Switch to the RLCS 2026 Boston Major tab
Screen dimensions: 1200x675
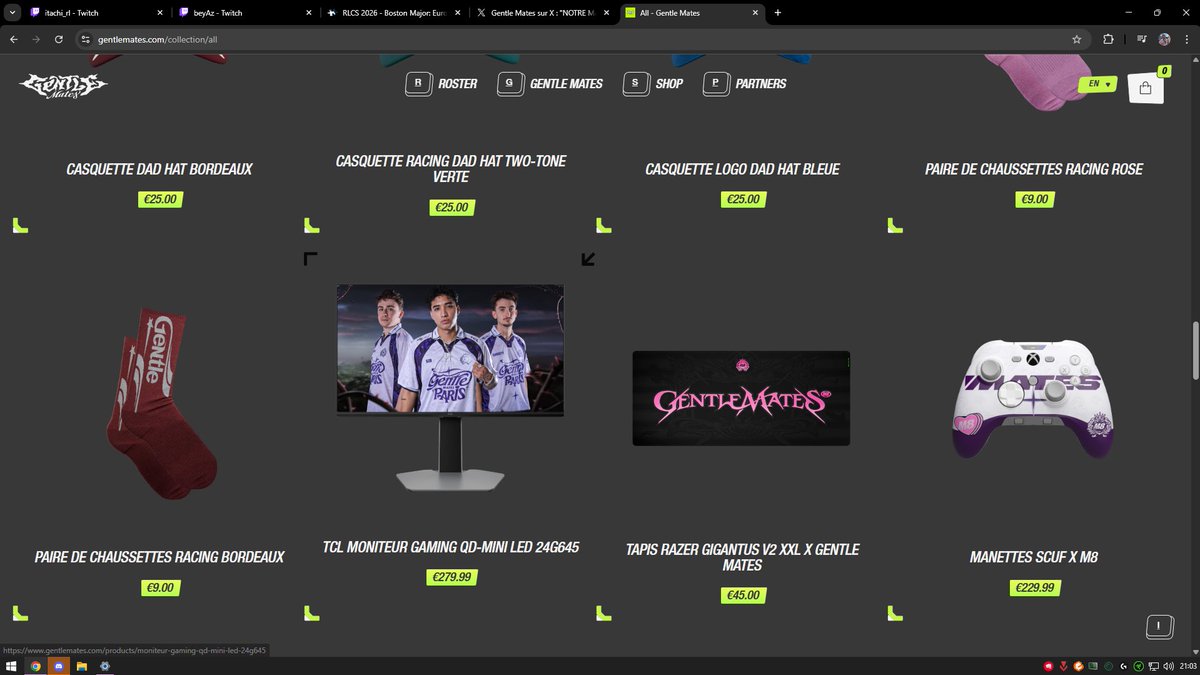click(x=395, y=13)
